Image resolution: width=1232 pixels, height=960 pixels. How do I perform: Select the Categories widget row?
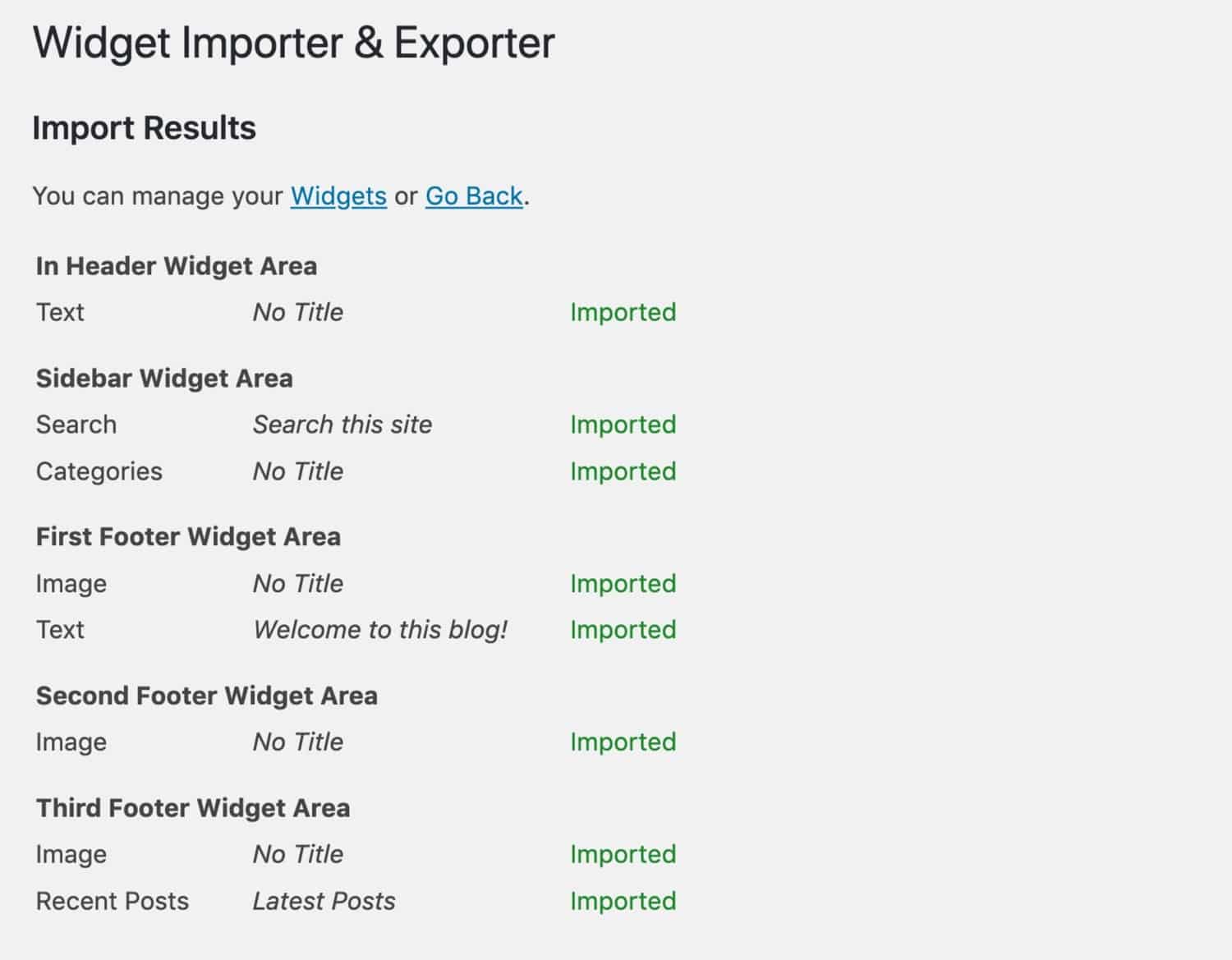point(99,471)
